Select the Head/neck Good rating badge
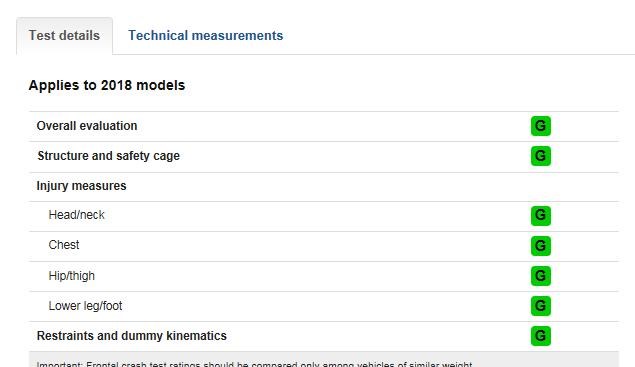Image resolution: width=635 pixels, height=367 pixels. pos(541,216)
